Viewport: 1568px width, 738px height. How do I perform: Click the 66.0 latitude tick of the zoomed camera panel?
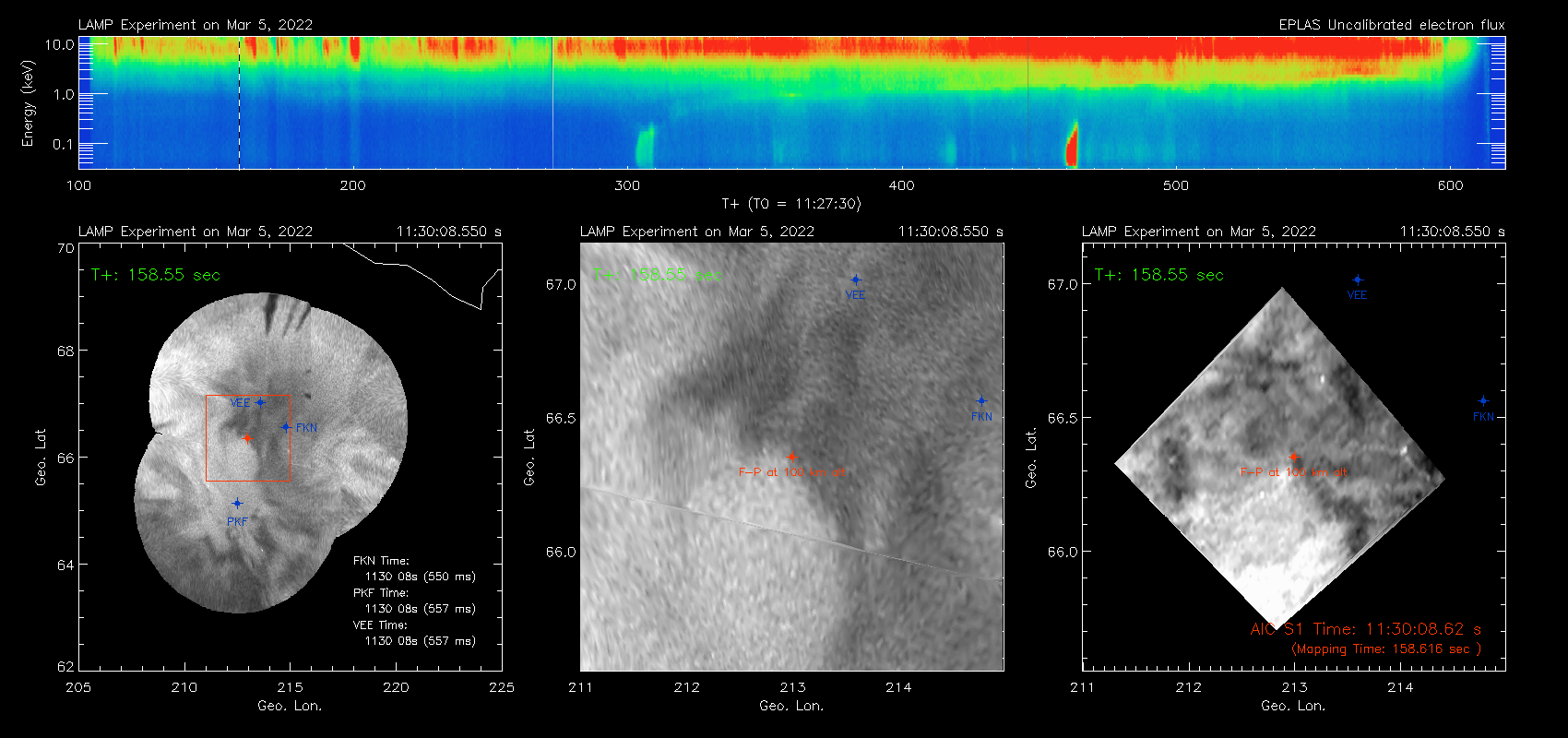click(x=561, y=552)
